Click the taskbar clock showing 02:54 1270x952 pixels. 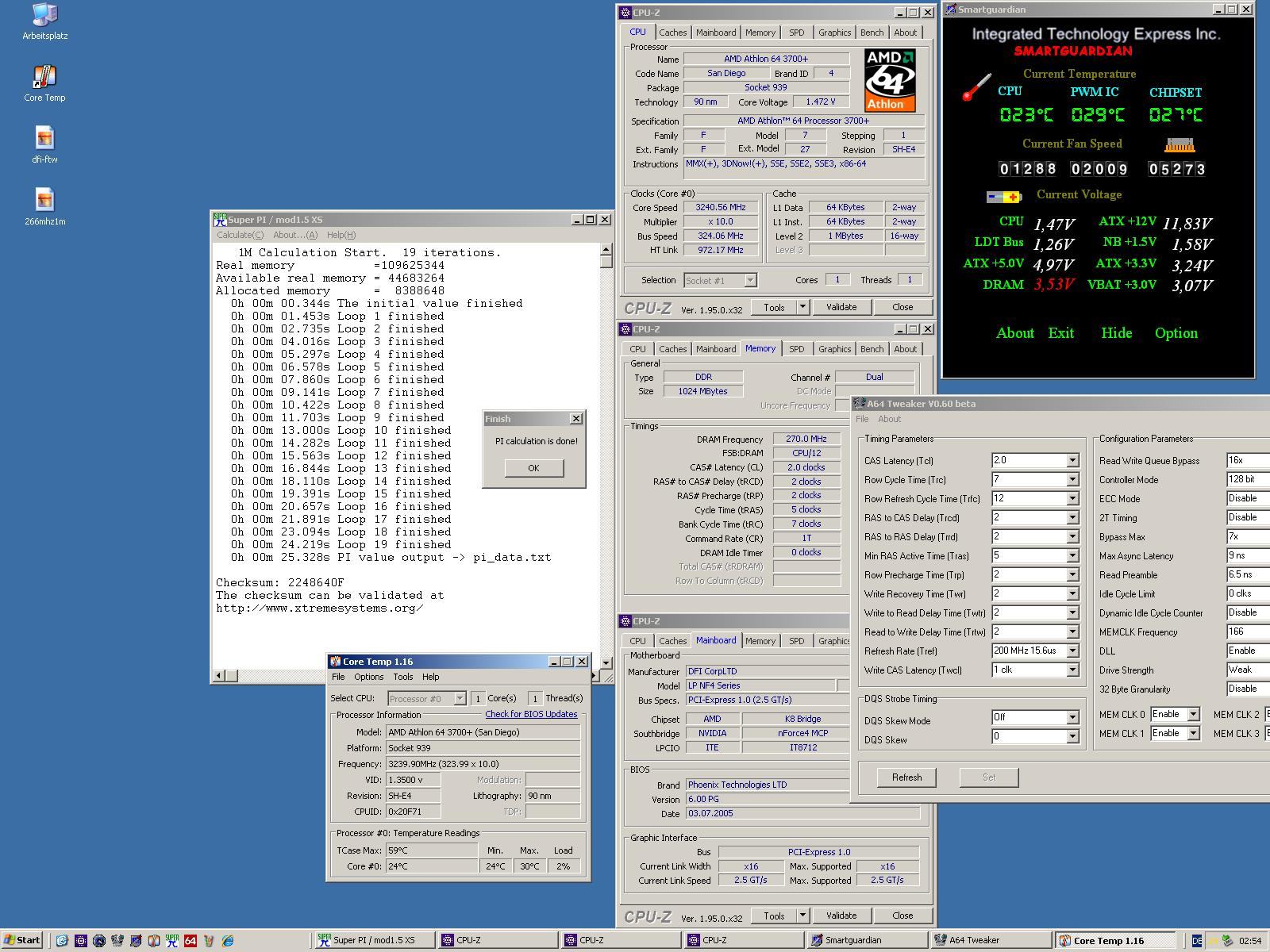pyautogui.click(x=1250, y=941)
